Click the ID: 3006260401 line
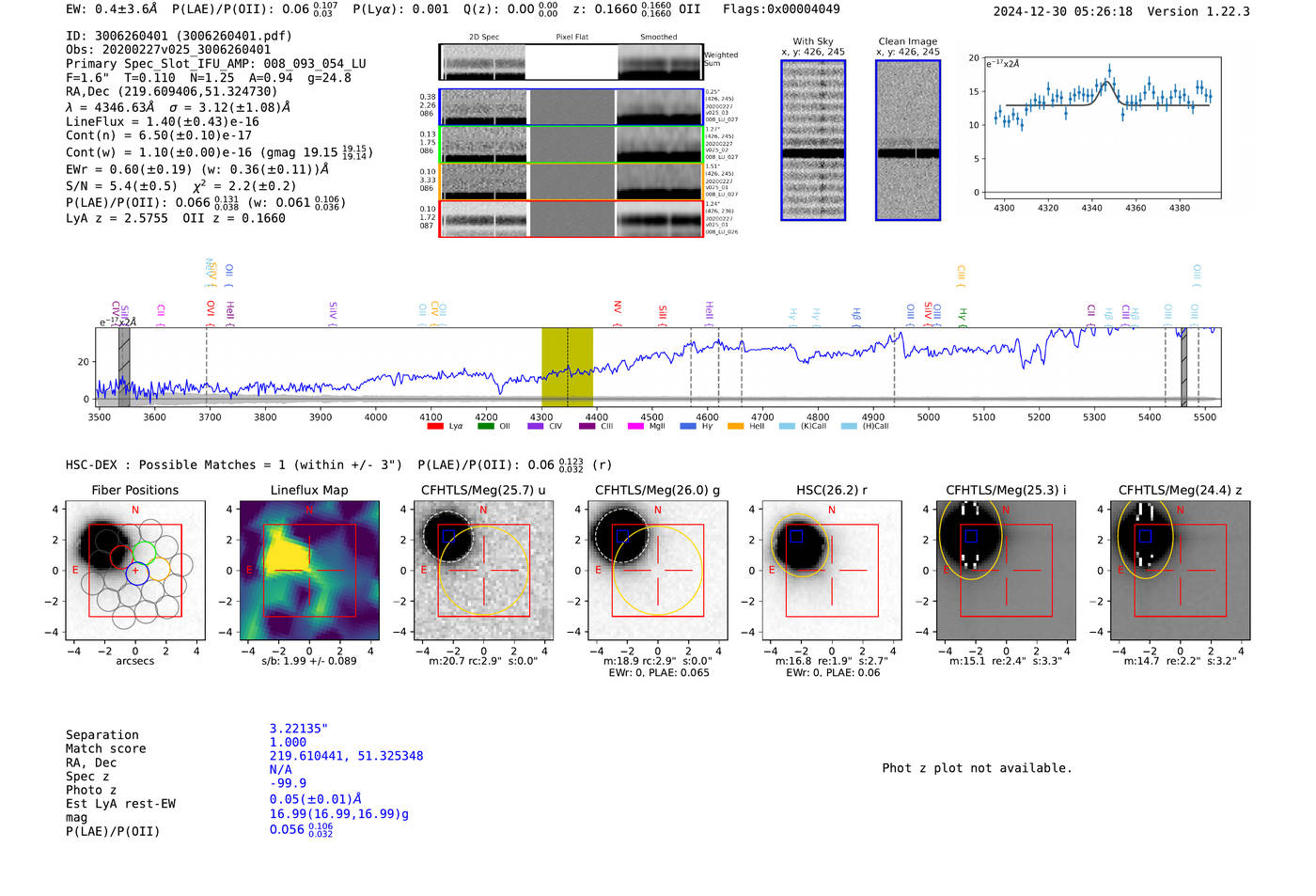This screenshot has width=1316, height=896. coord(179,36)
